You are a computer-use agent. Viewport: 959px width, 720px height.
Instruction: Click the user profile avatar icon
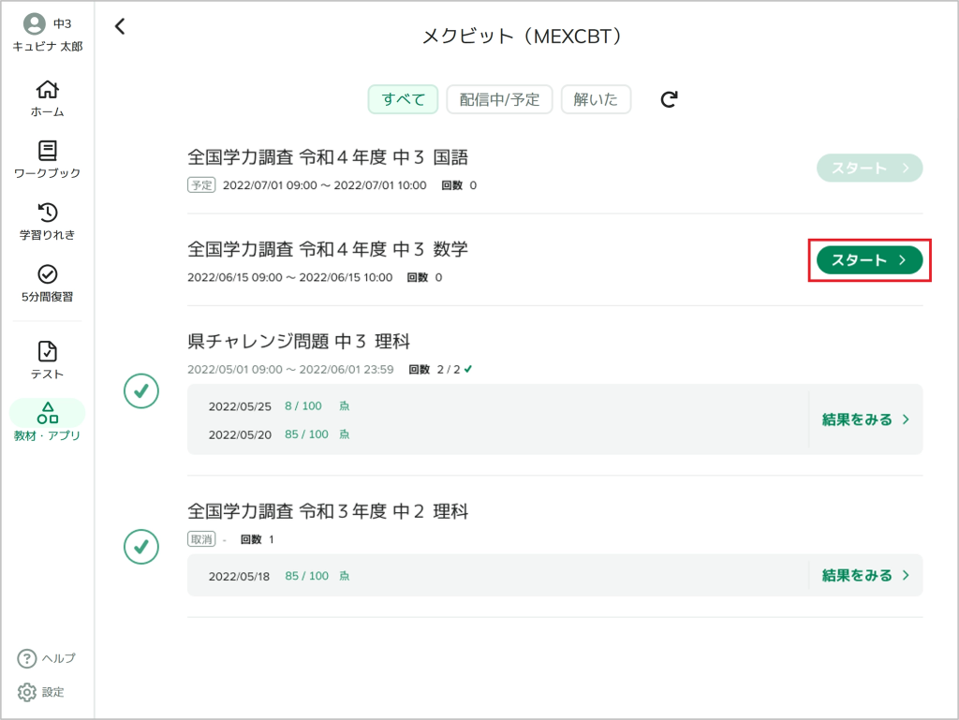pos(34,24)
